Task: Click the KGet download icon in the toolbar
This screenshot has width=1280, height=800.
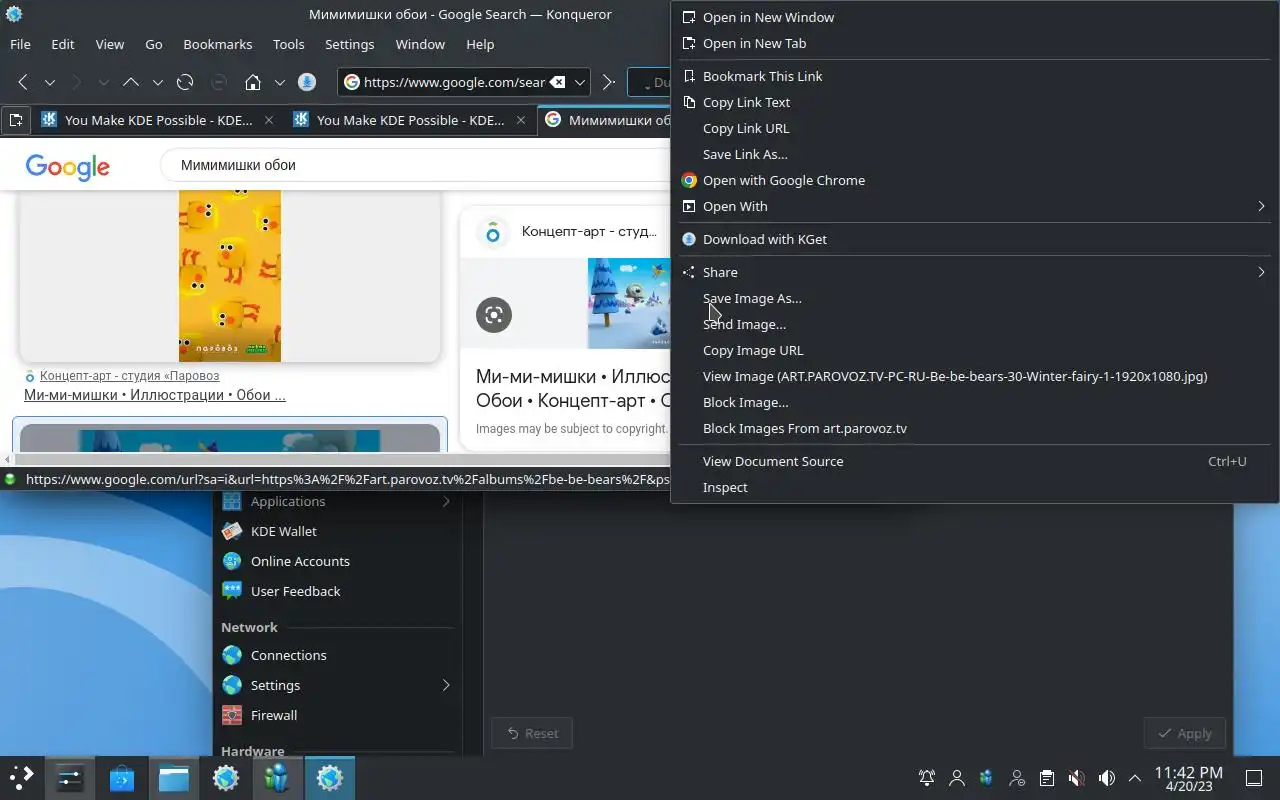Action: tap(307, 82)
